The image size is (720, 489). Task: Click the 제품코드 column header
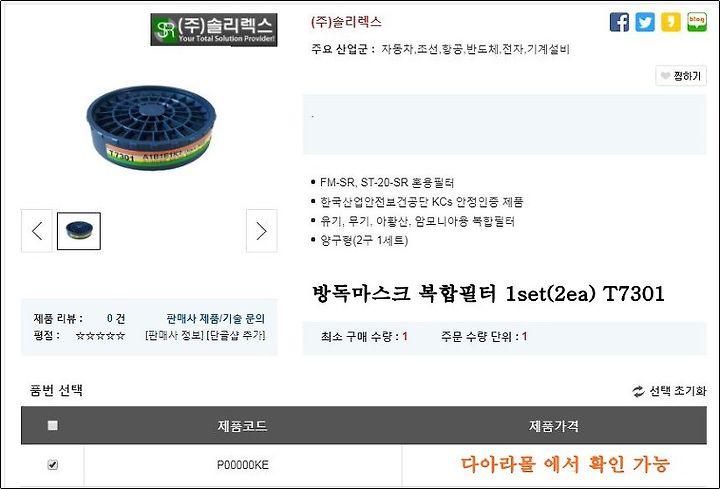[242, 426]
